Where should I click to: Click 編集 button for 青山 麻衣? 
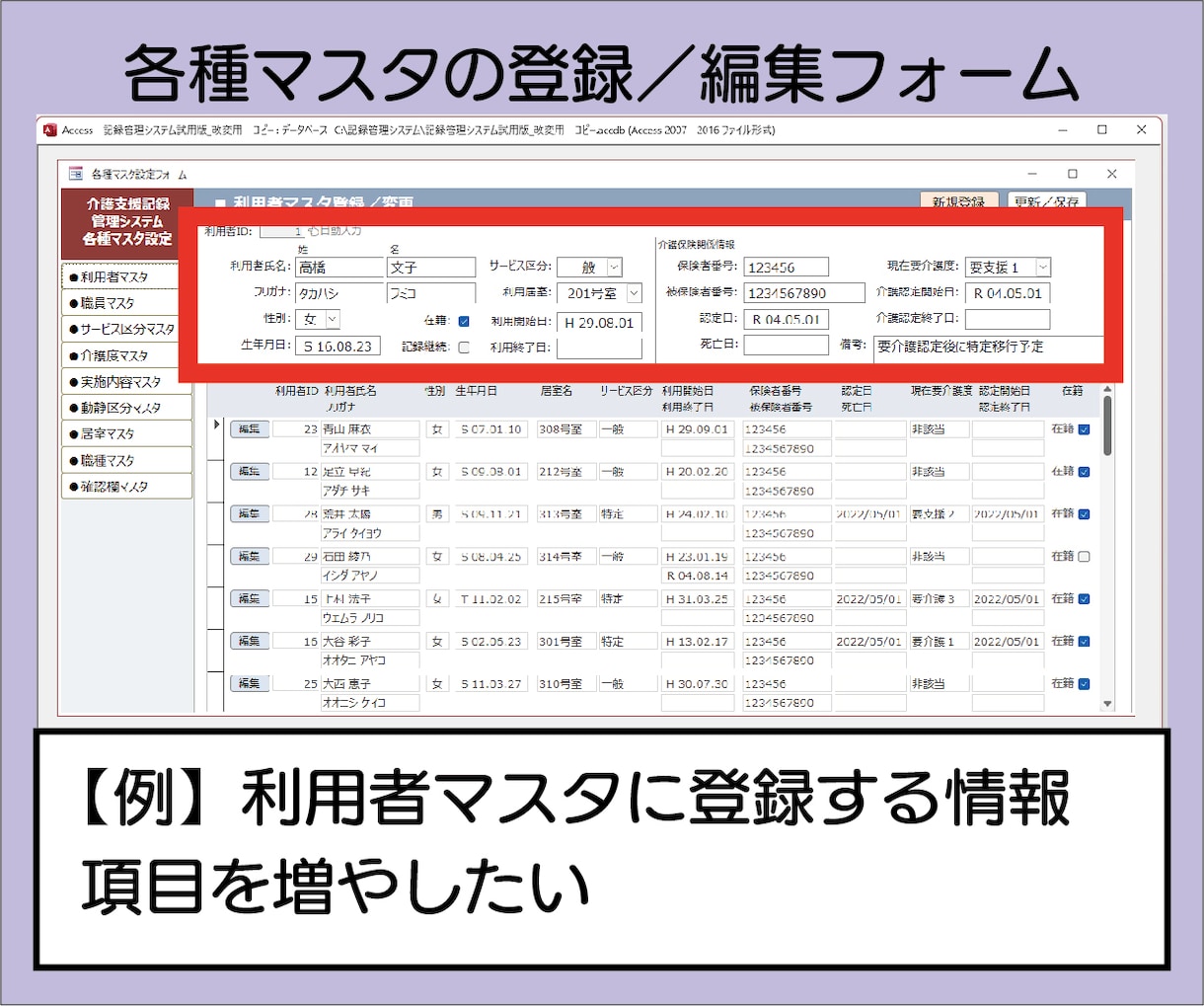[250, 428]
